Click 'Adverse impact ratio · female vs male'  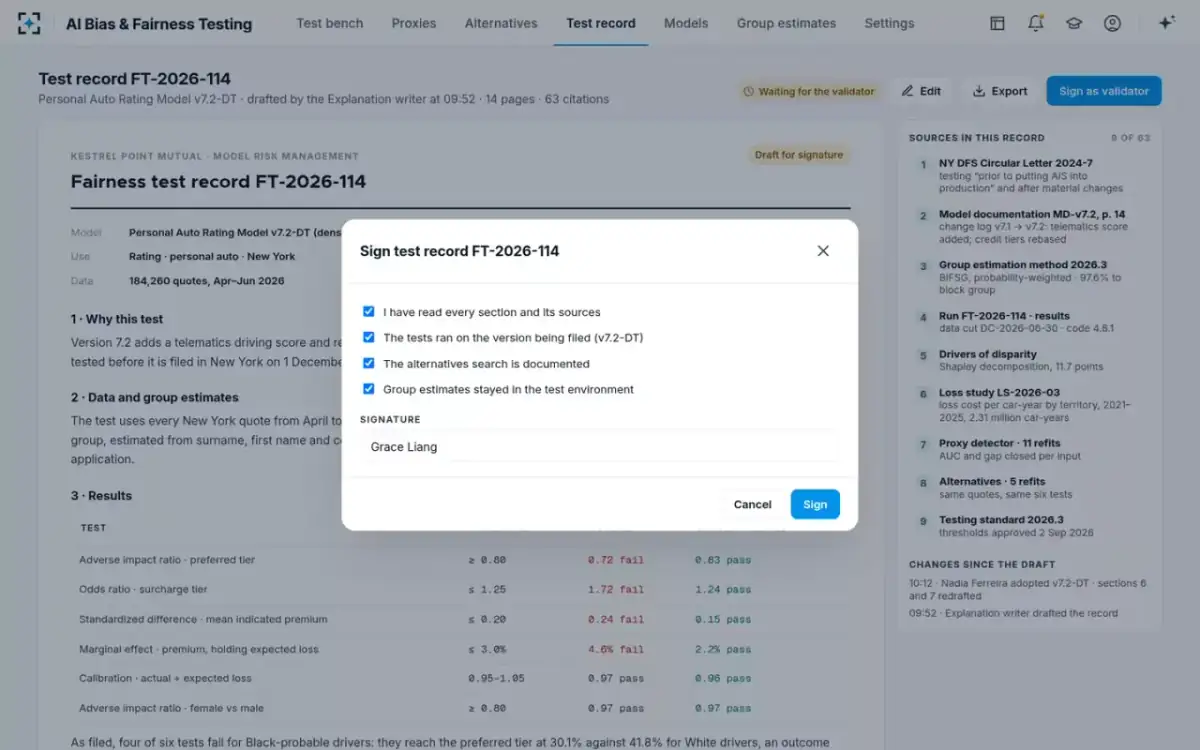(x=461, y=709)
